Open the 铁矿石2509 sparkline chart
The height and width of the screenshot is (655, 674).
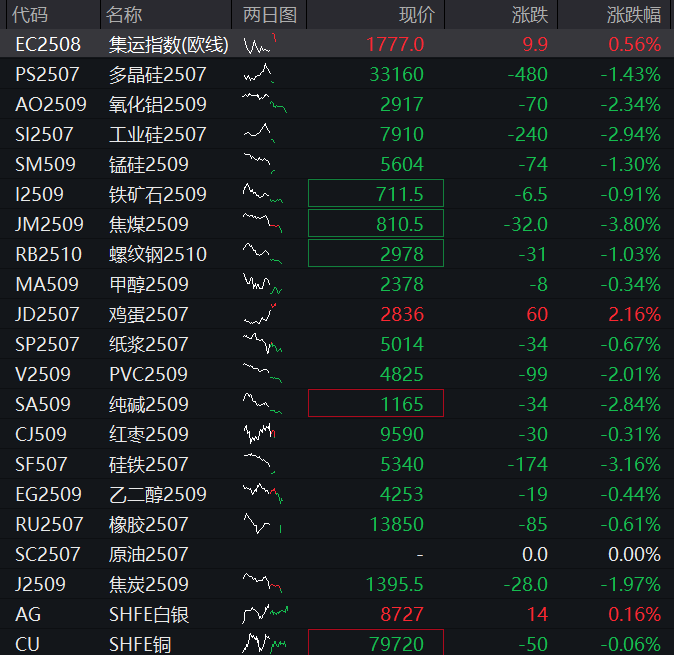tap(263, 193)
